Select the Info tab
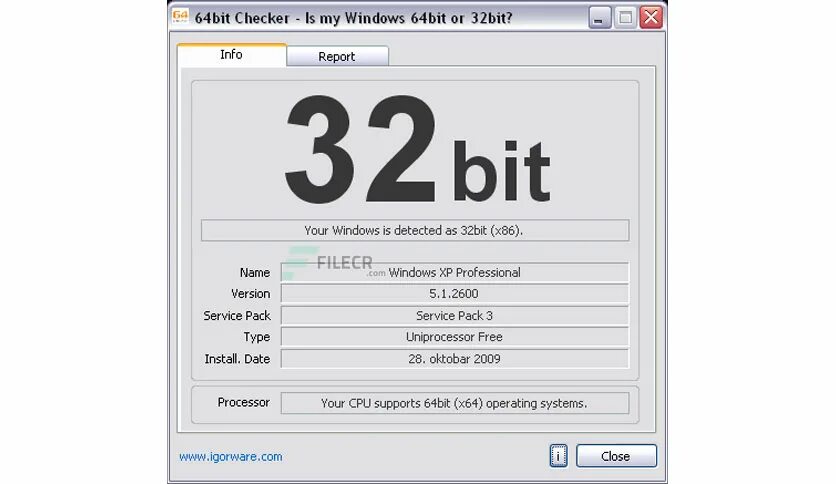Screen dimensions: 836x484 (231, 54)
